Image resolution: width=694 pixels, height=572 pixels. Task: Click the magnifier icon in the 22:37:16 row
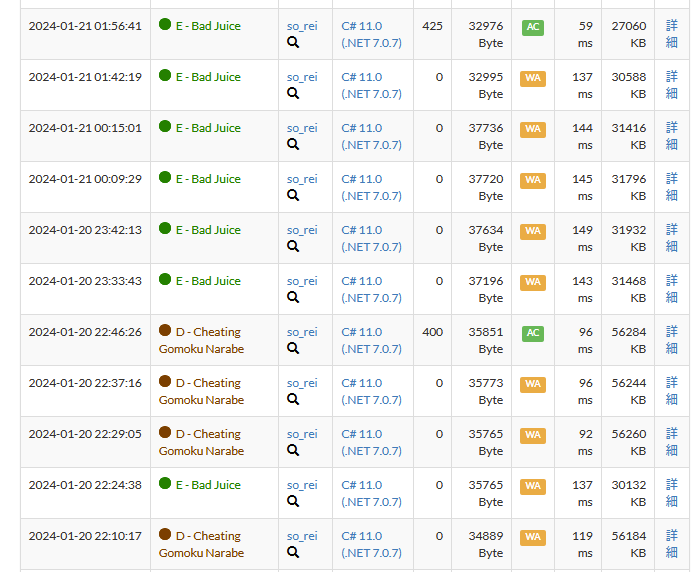click(293, 399)
